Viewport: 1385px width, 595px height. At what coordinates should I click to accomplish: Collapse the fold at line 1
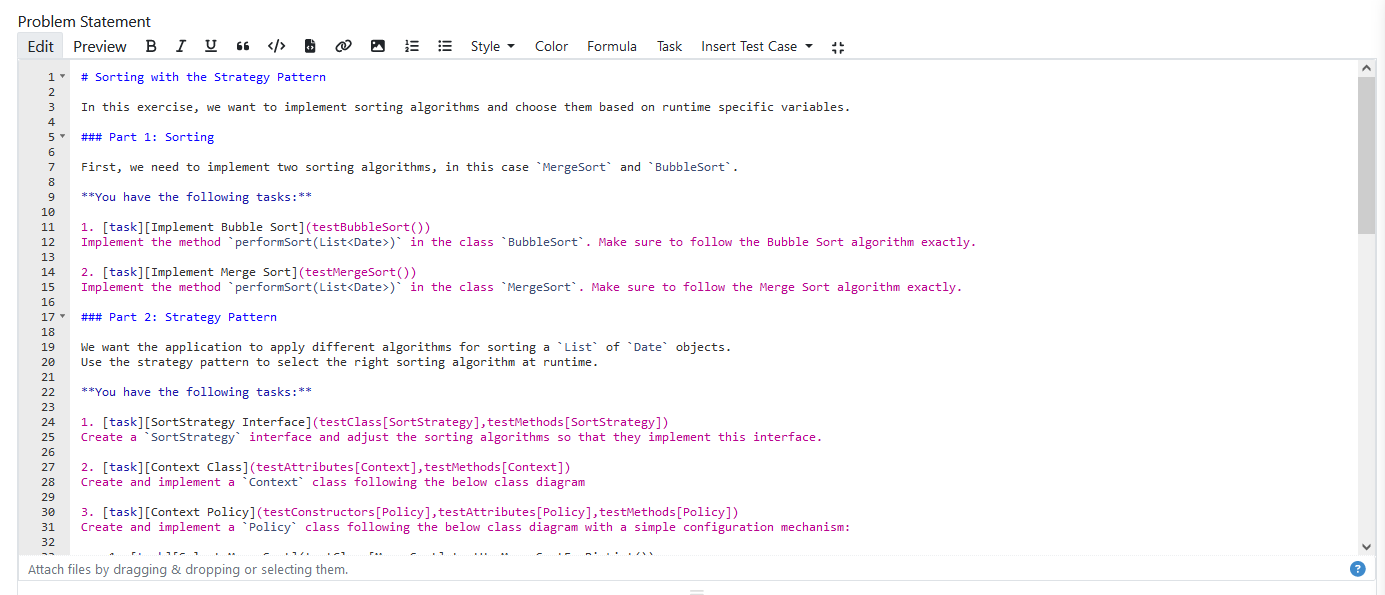(x=62, y=77)
